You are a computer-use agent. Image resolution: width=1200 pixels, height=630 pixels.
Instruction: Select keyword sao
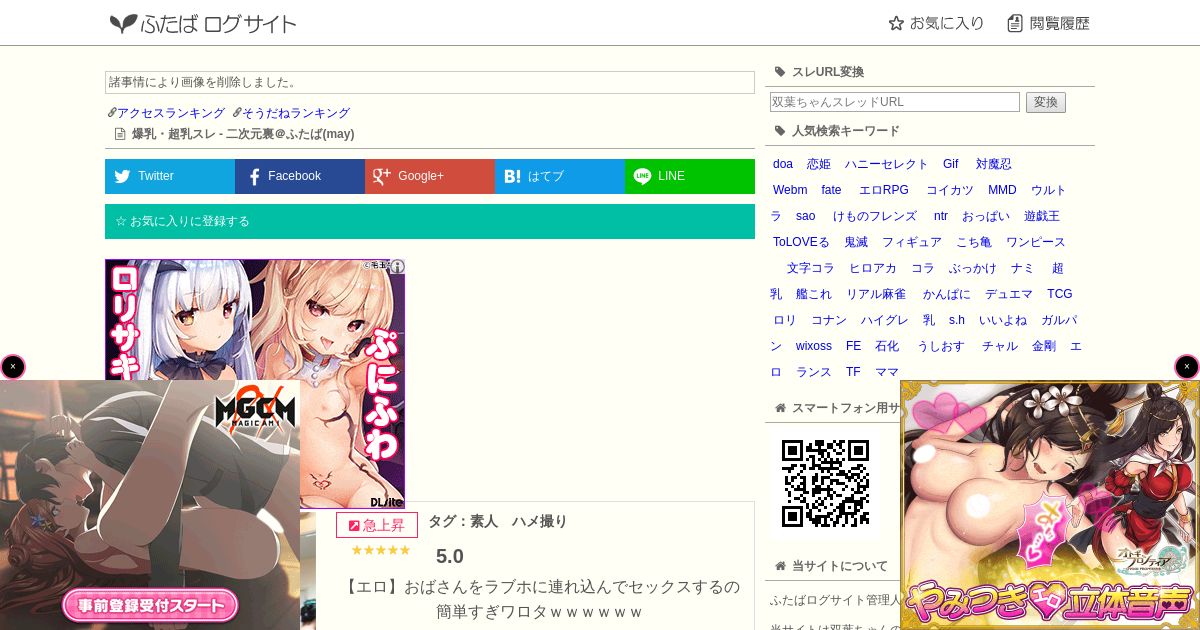[x=806, y=216]
